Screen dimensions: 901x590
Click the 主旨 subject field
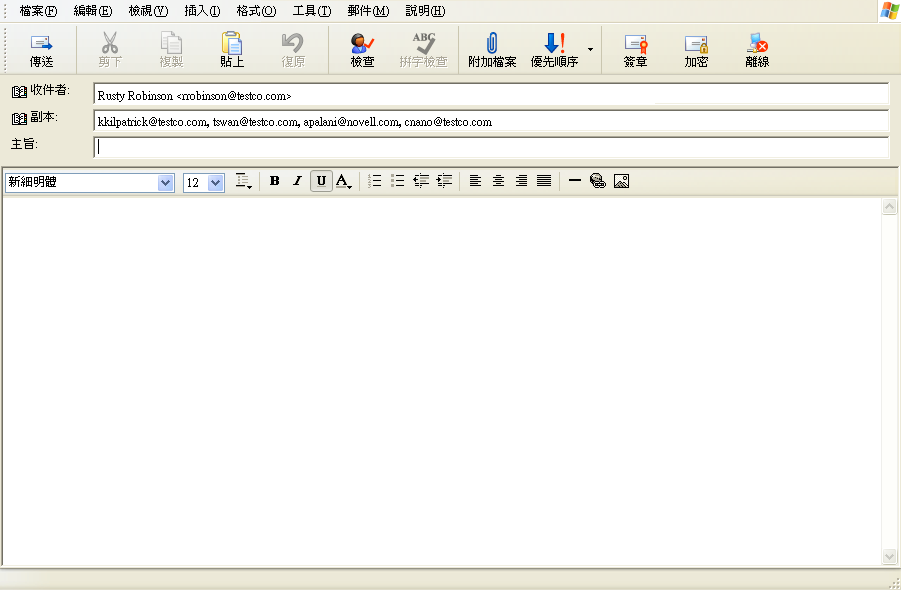(491, 147)
